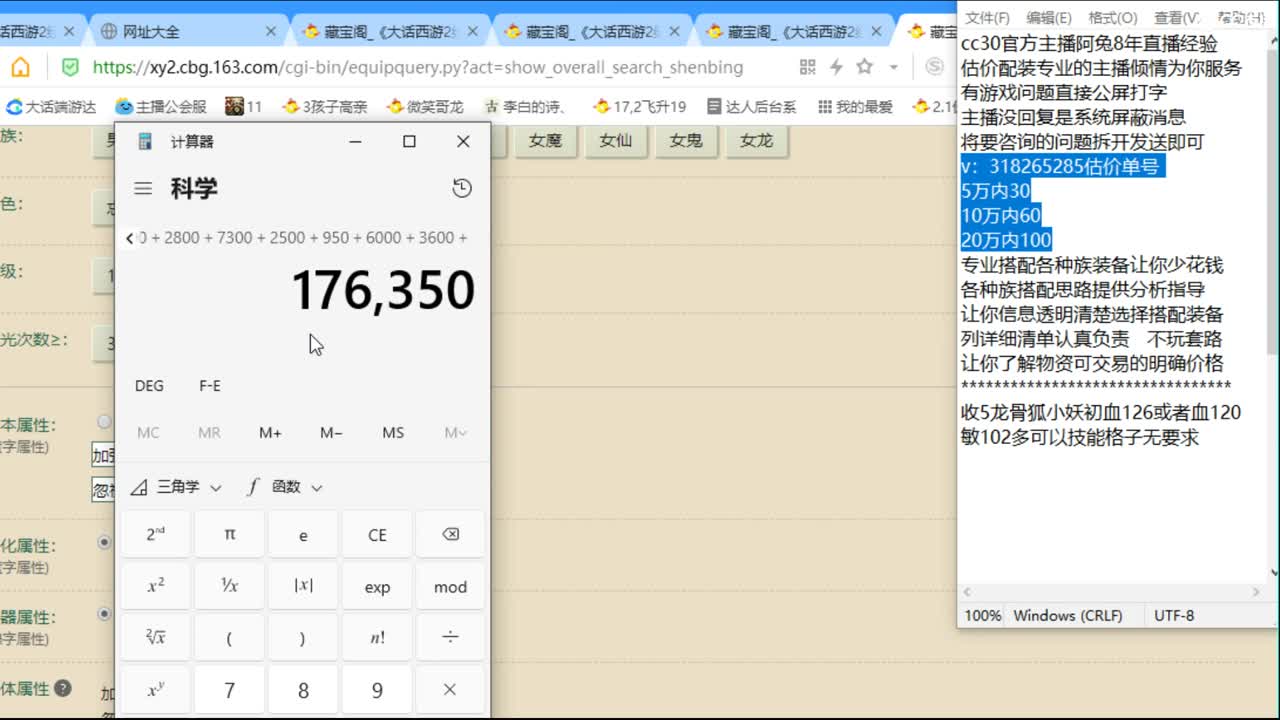Open the memory M dropdown on the calculator
Image resolution: width=1280 pixels, height=720 pixels.
(x=453, y=432)
